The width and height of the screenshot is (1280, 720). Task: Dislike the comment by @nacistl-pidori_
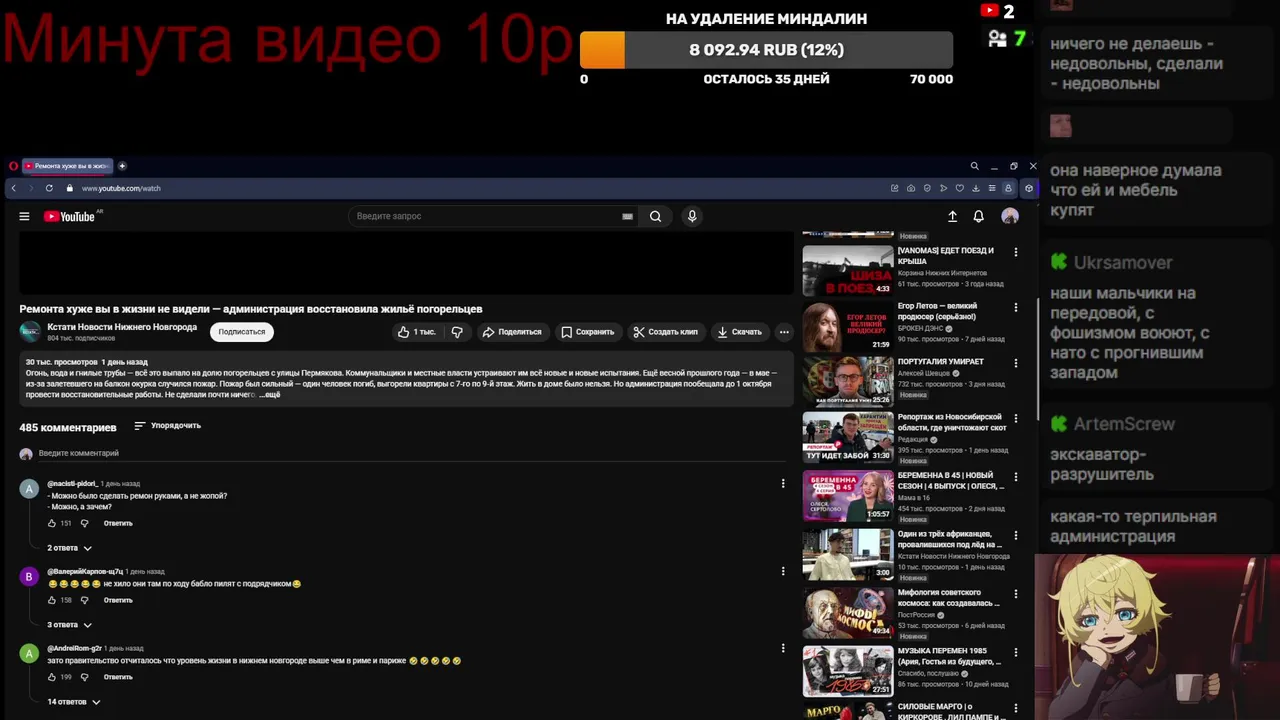(x=84, y=523)
